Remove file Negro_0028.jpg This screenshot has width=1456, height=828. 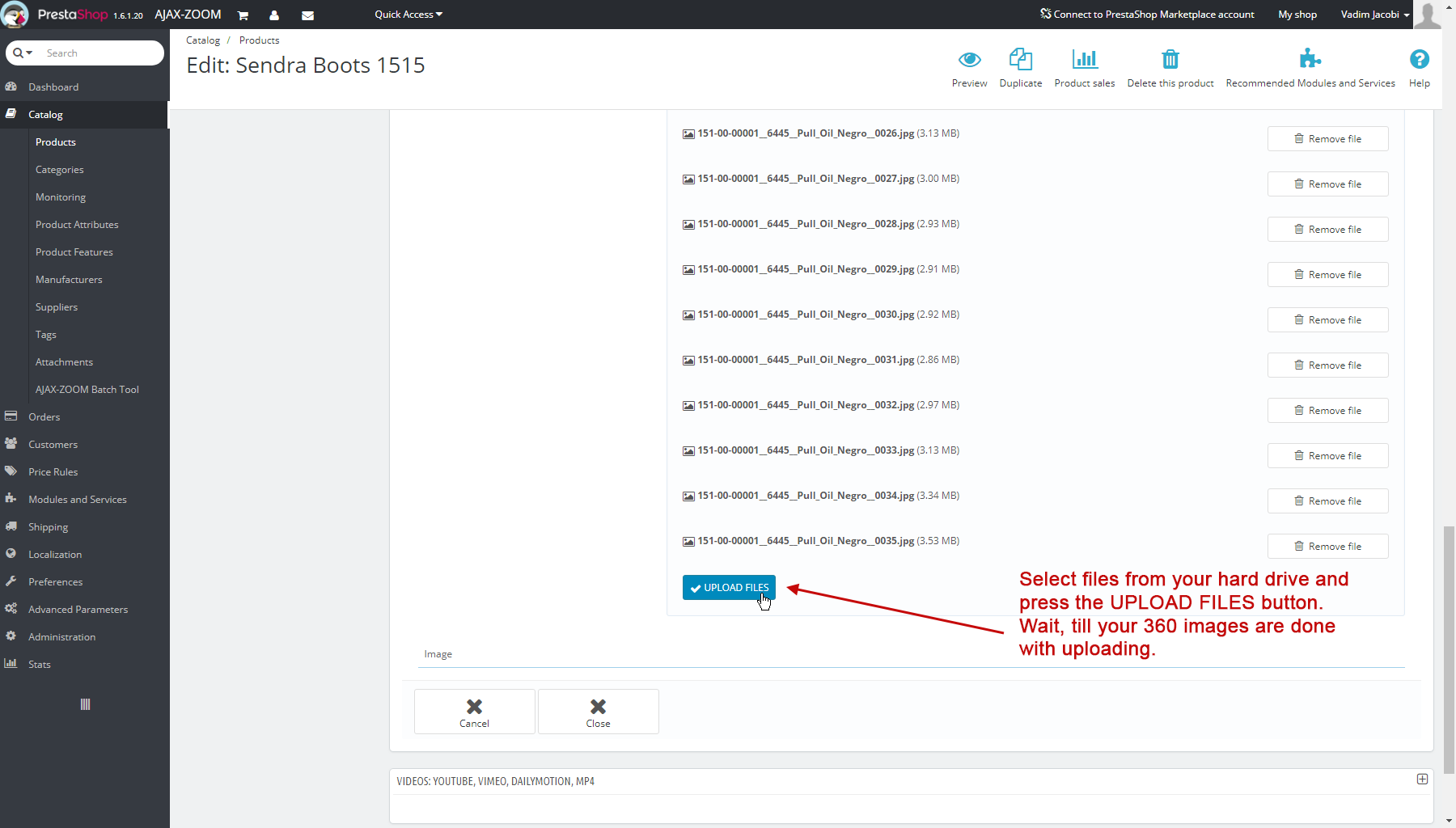pyautogui.click(x=1328, y=229)
